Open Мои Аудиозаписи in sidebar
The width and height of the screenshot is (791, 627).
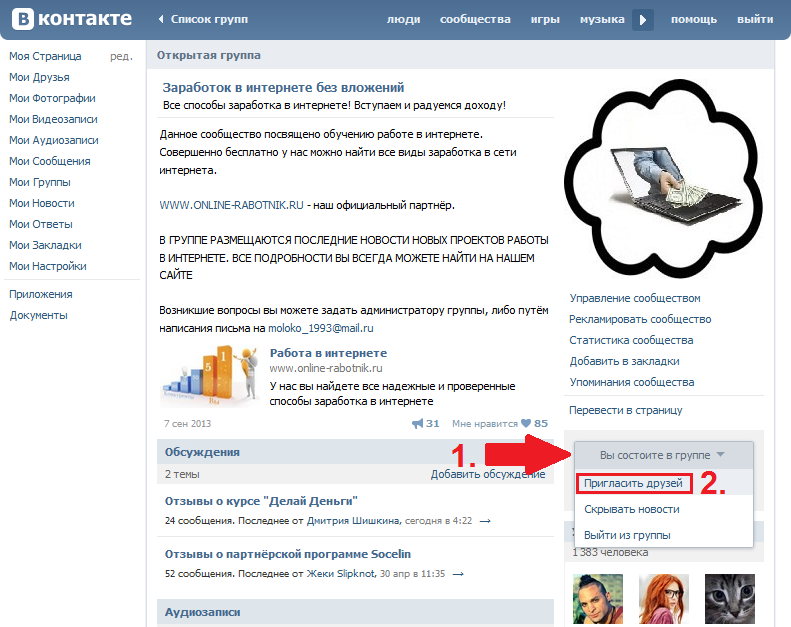coord(53,140)
